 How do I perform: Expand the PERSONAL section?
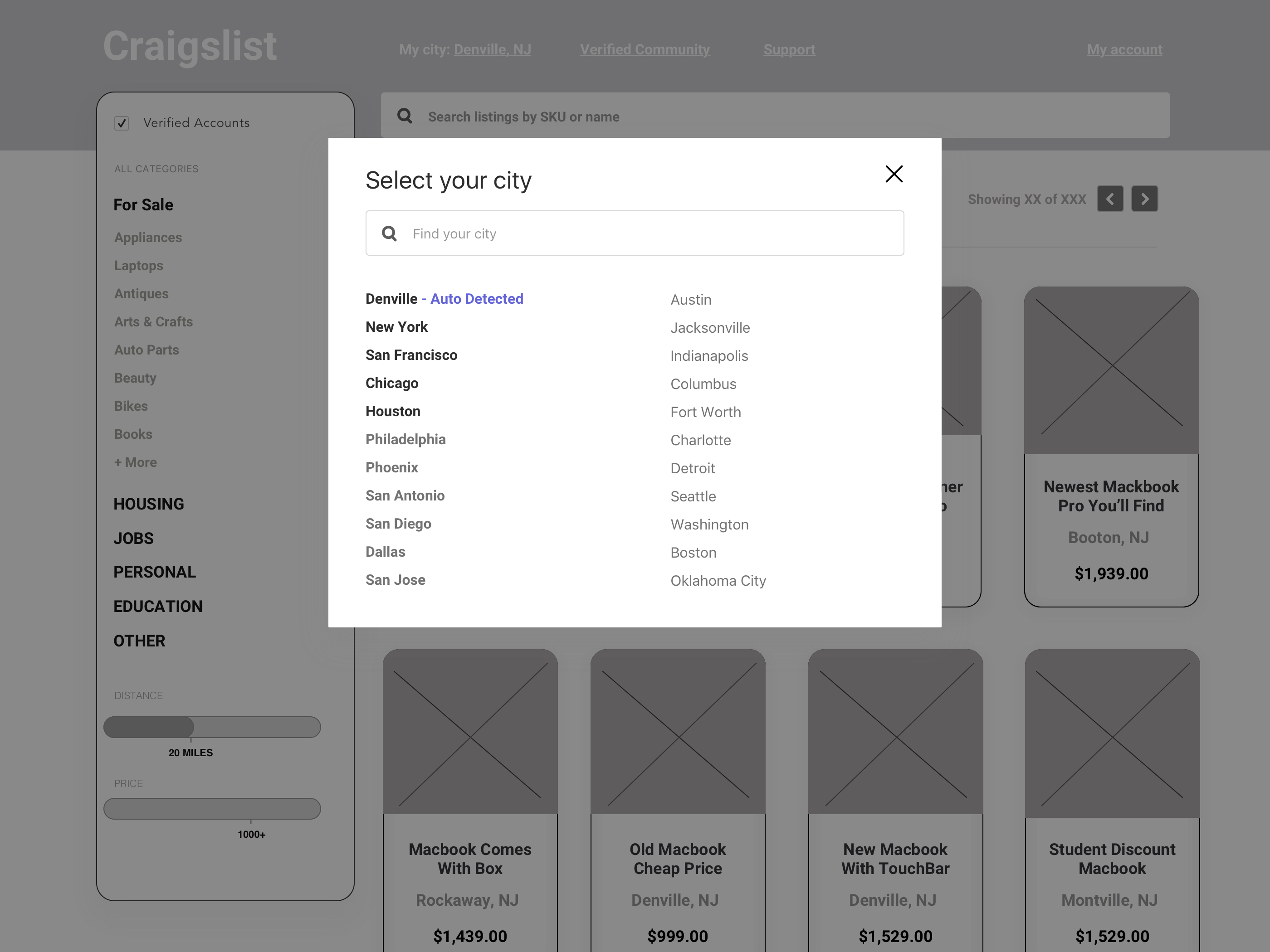[x=155, y=572]
